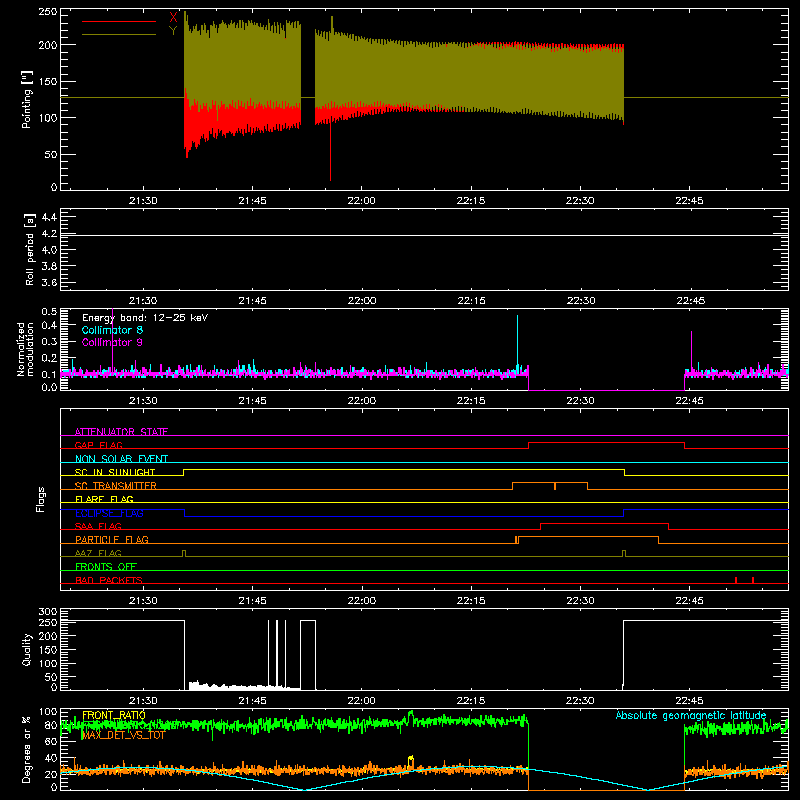Select the Pointing axis label

pyautogui.click(x=27, y=99)
